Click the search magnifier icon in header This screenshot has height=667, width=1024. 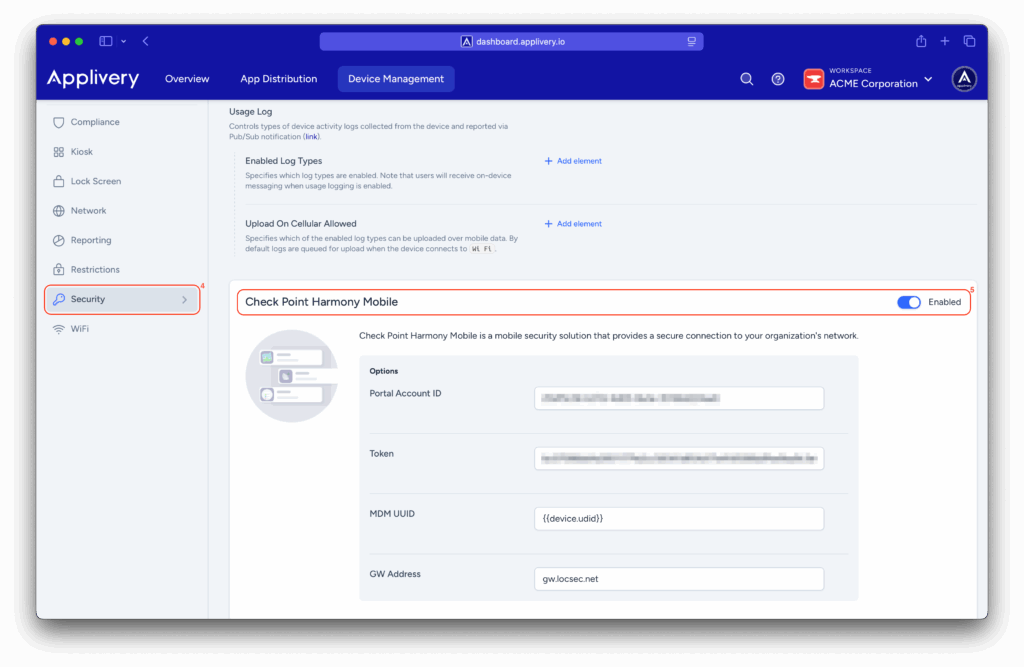[x=746, y=79]
